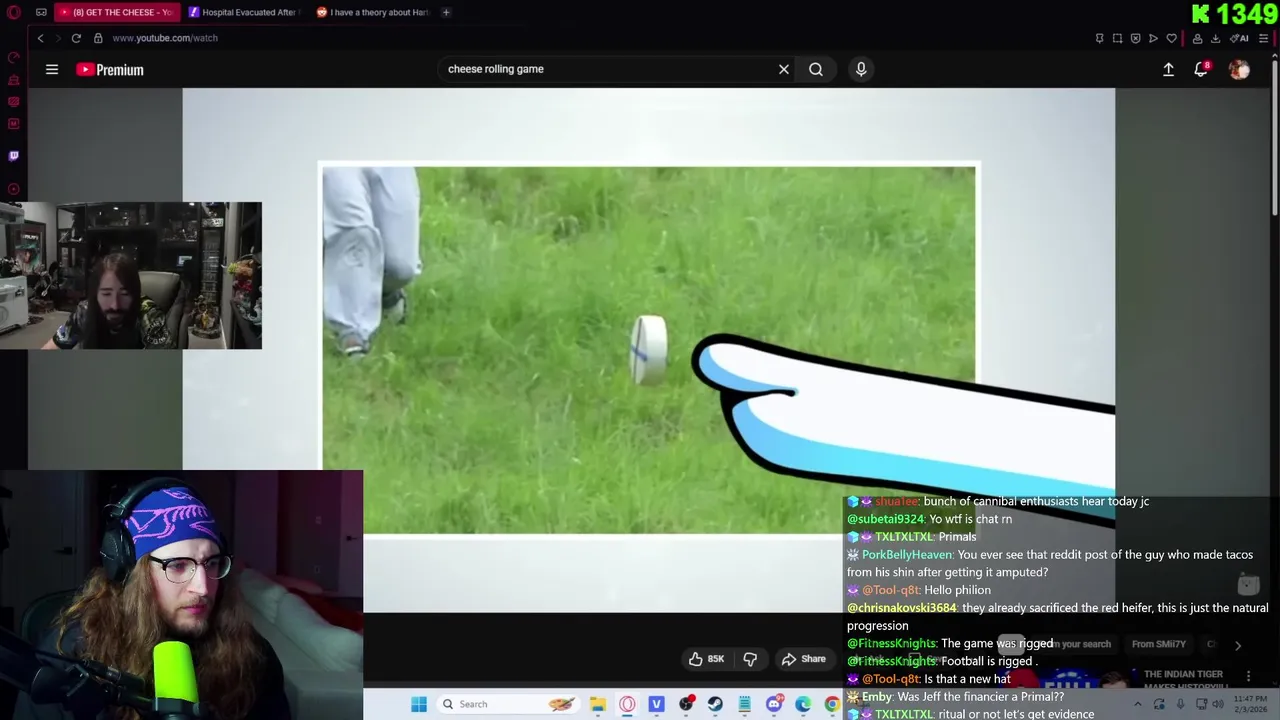This screenshot has width=1280, height=720.
Task: Open File Explorer from taskbar
Action: pyautogui.click(x=598, y=704)
